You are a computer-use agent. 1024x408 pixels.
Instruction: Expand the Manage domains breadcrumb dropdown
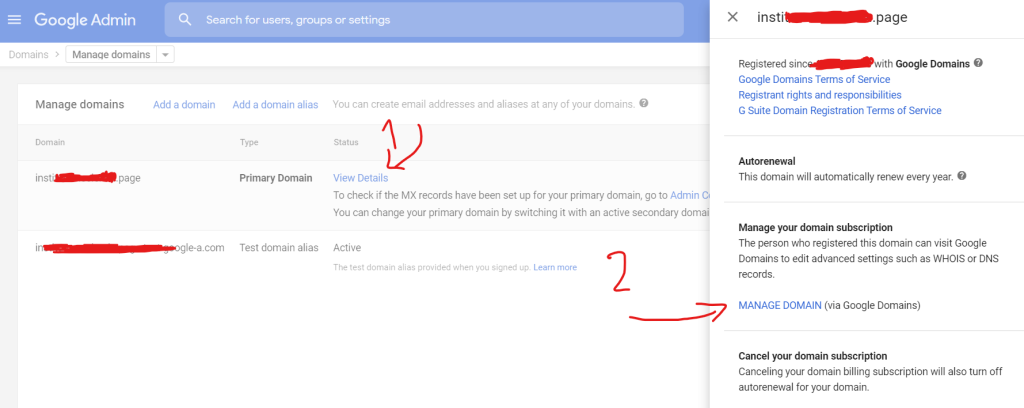click(120, 55)
